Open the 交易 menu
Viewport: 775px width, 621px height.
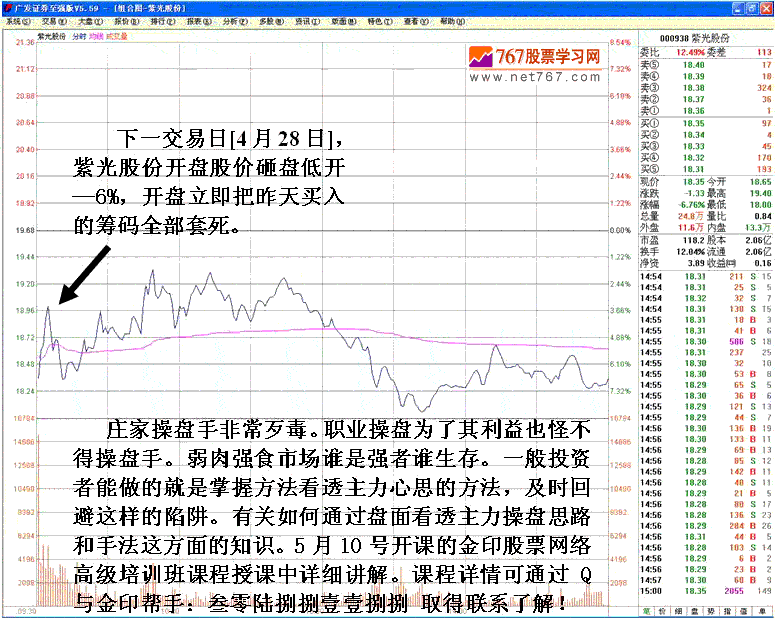click(x=52, y=20)
